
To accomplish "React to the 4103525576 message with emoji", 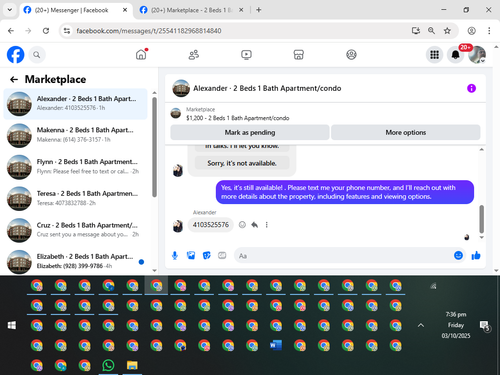I will pos(242,225).
